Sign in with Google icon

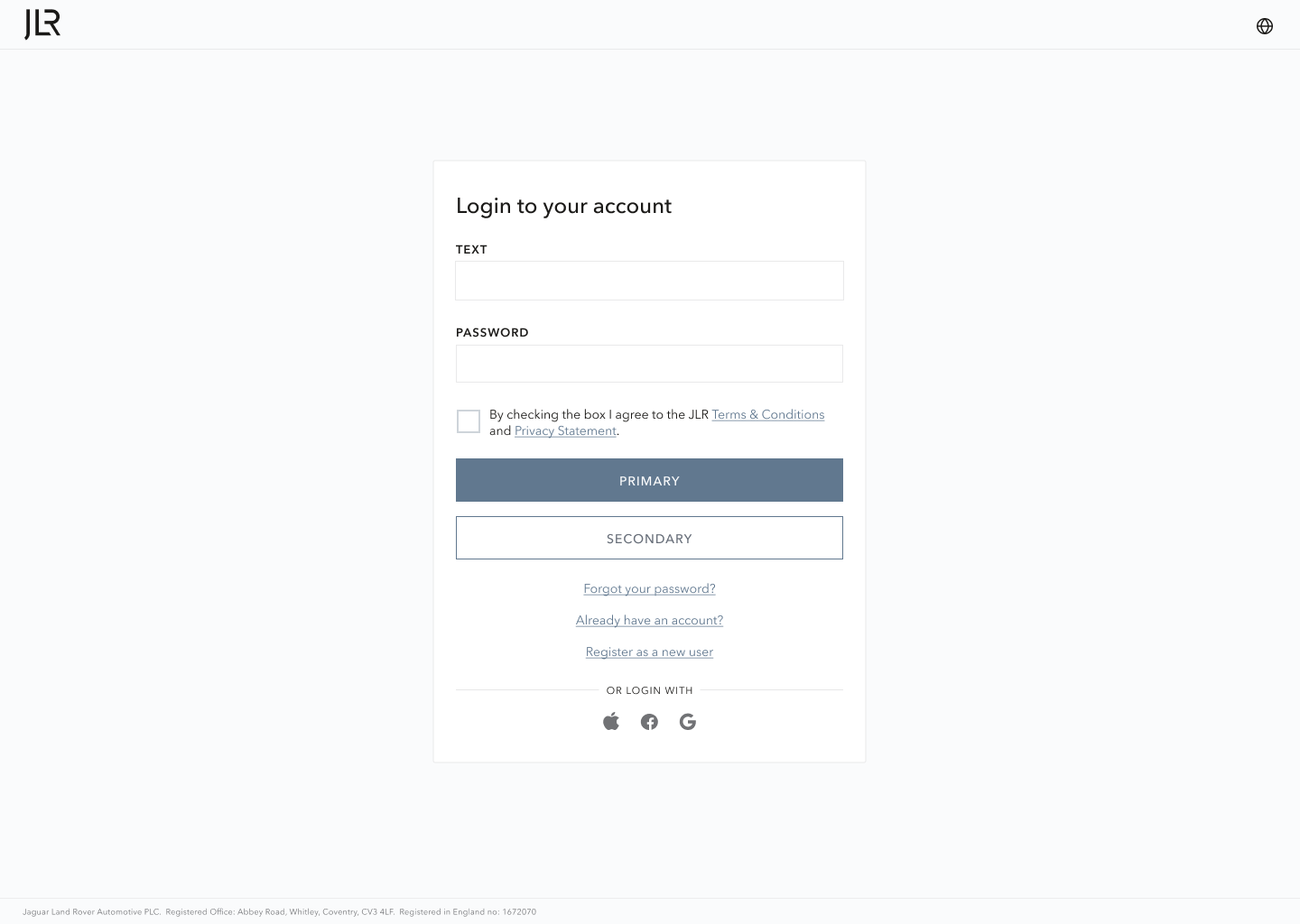(x=688, y=722)
